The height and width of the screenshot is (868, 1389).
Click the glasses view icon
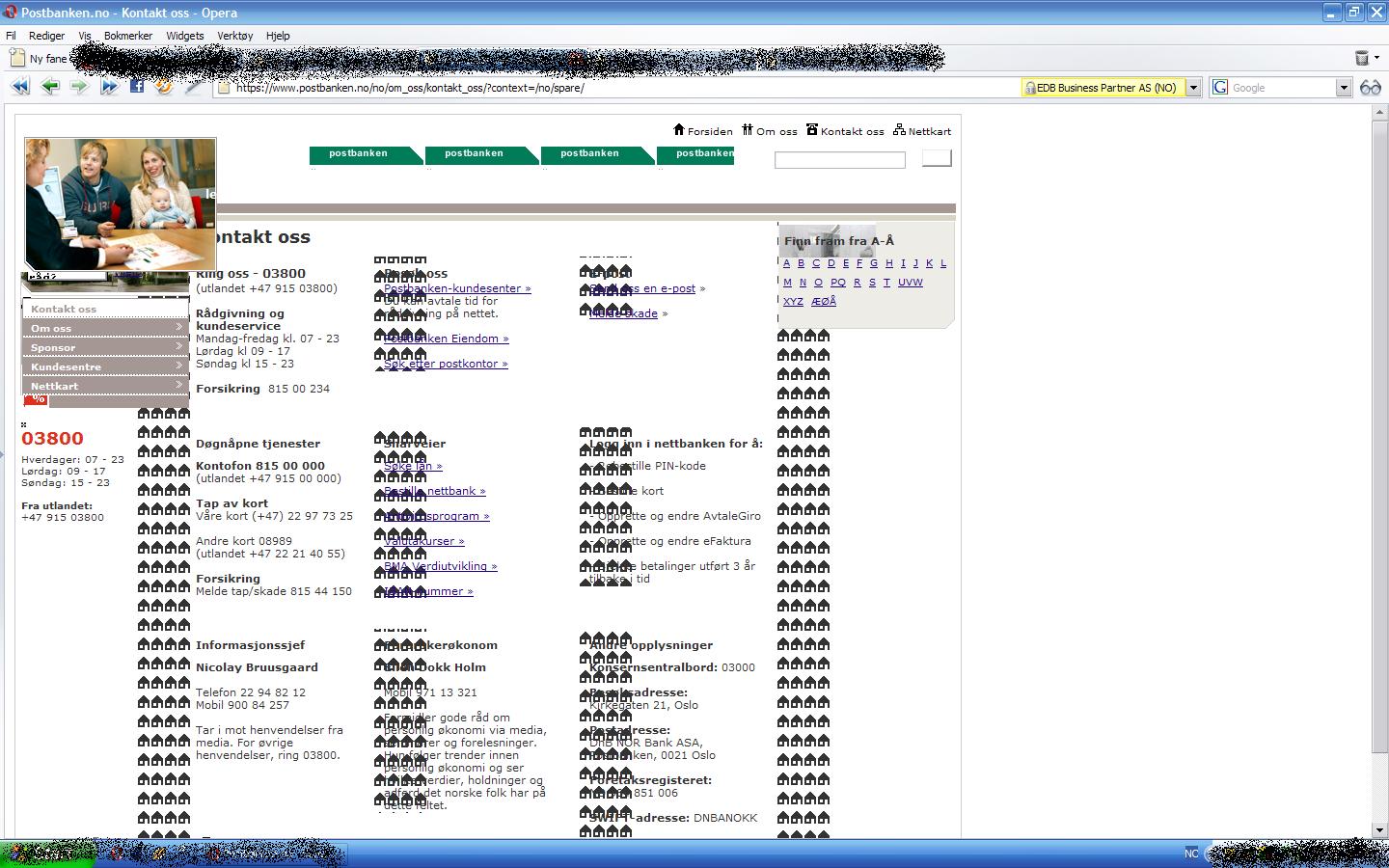coord(1371,88)
